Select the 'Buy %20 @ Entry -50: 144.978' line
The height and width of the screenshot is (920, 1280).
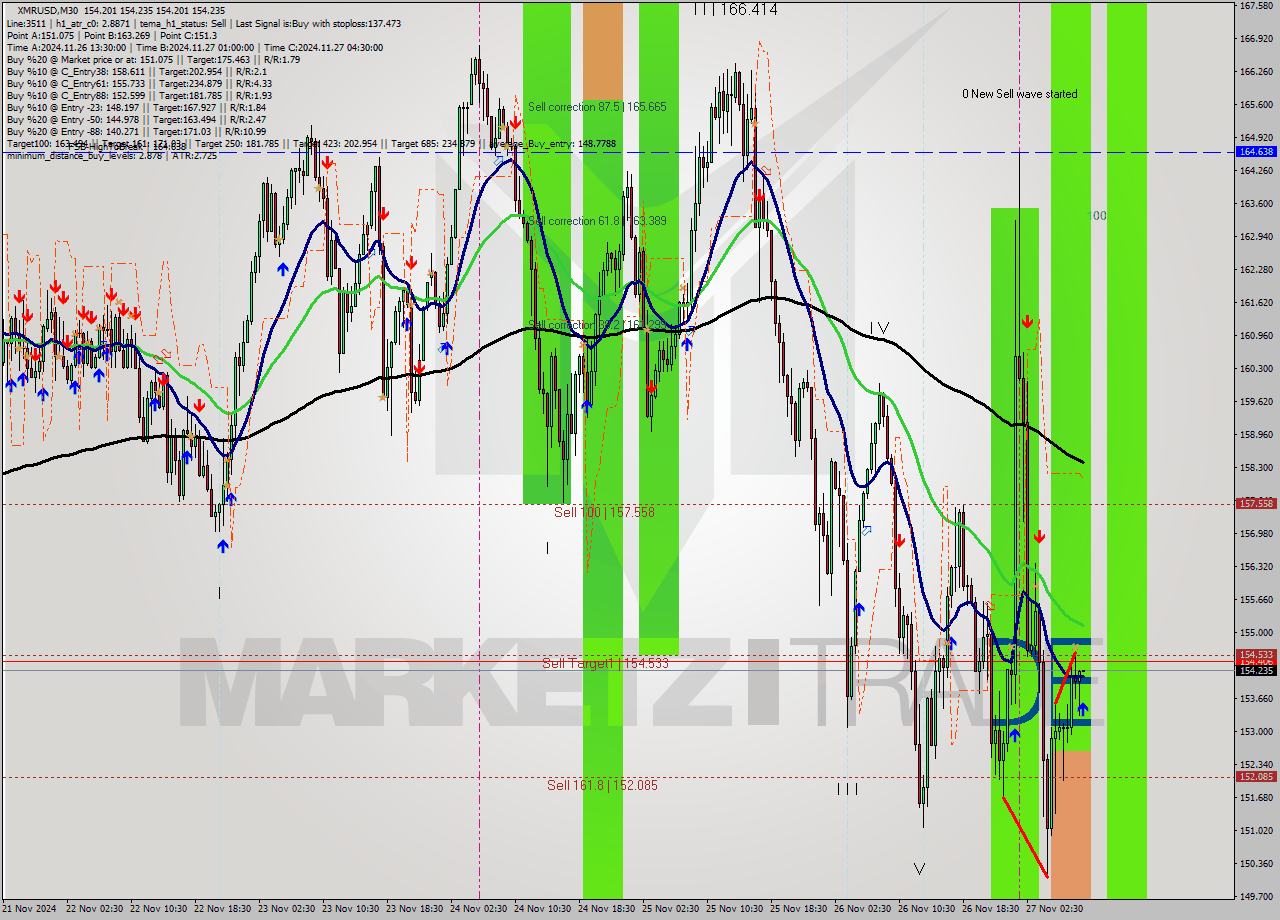(x=136, y=119)
